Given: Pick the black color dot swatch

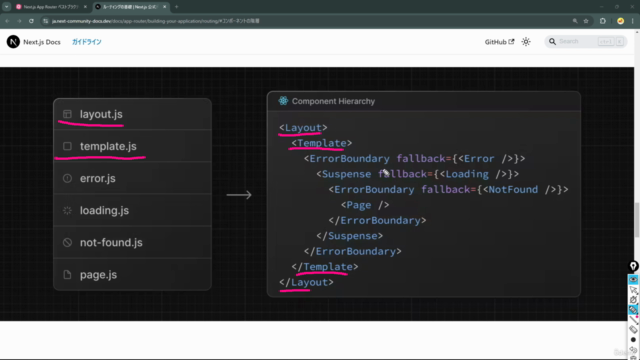Looking at the screenshot, I should tap(633, 340).
